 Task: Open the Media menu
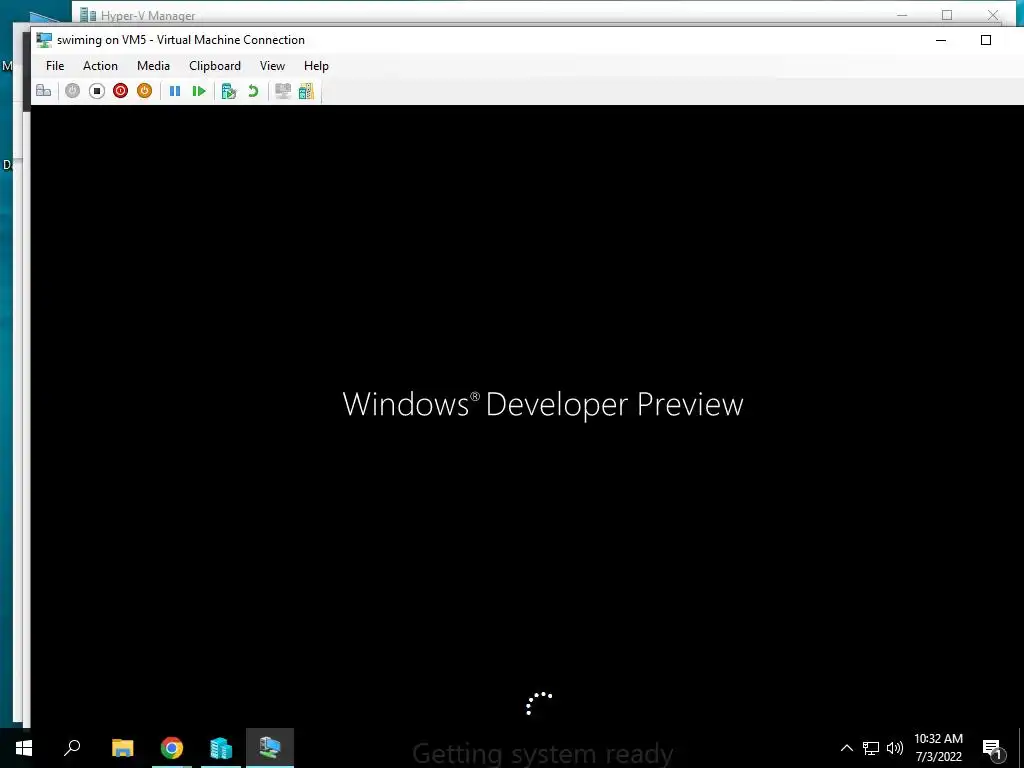click(153, 65)
